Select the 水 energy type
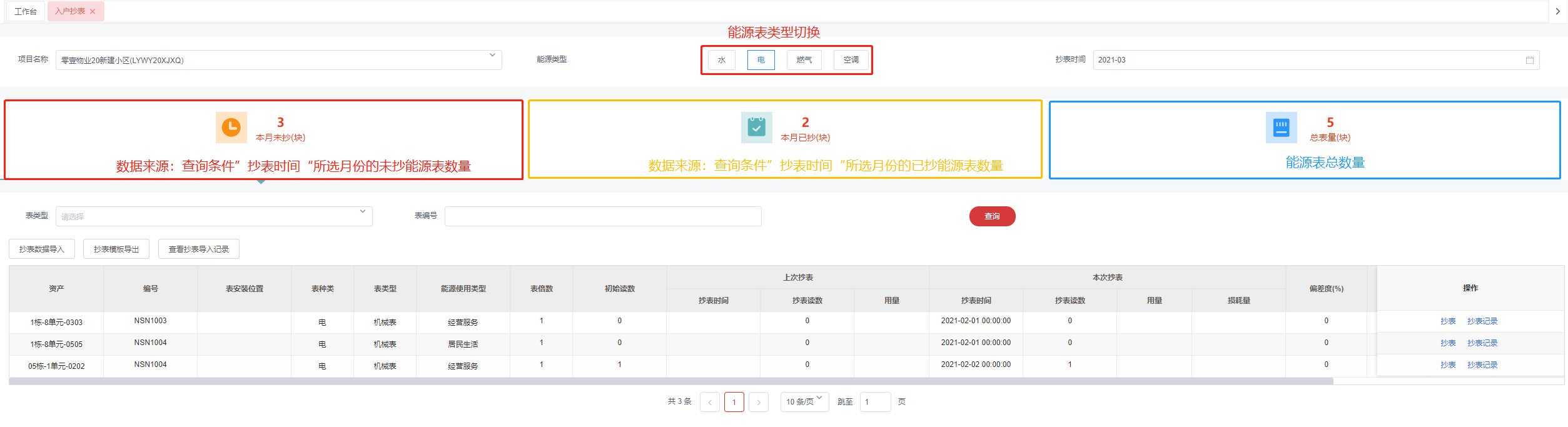Image resolution: width=1568 pixels, height=427 pixels. coord(722,60)
